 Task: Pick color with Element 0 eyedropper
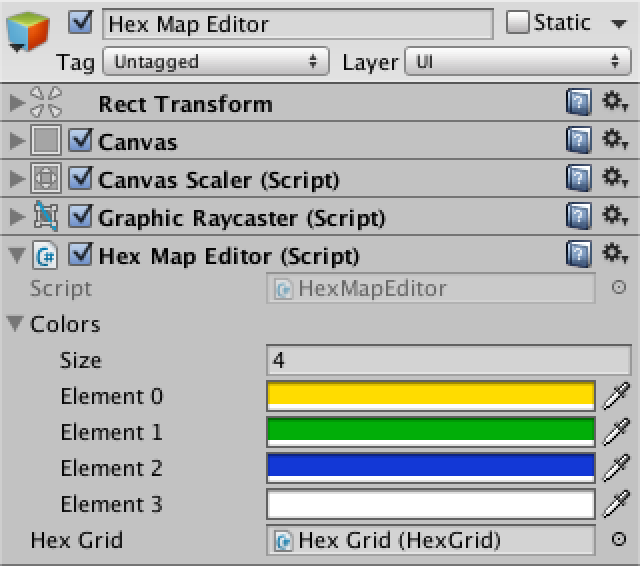(x=616, y=396)
